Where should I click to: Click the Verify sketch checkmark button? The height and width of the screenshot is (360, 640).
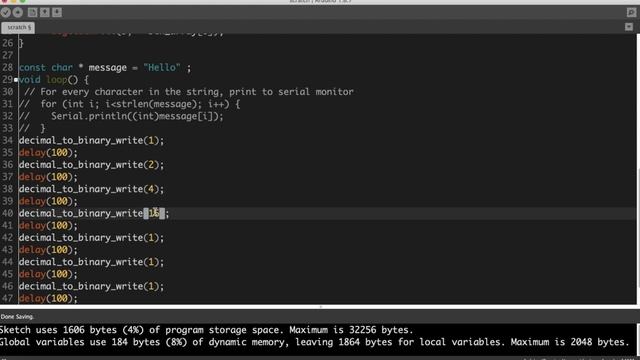pos(6,12)
